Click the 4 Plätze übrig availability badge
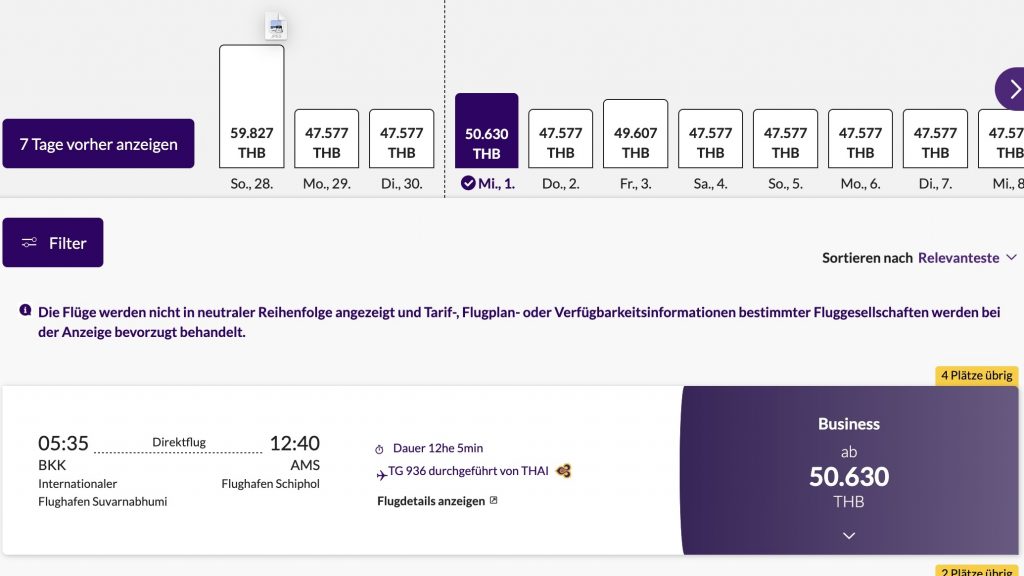This screenshot has width=1024, height=576. tap(976, 377)
